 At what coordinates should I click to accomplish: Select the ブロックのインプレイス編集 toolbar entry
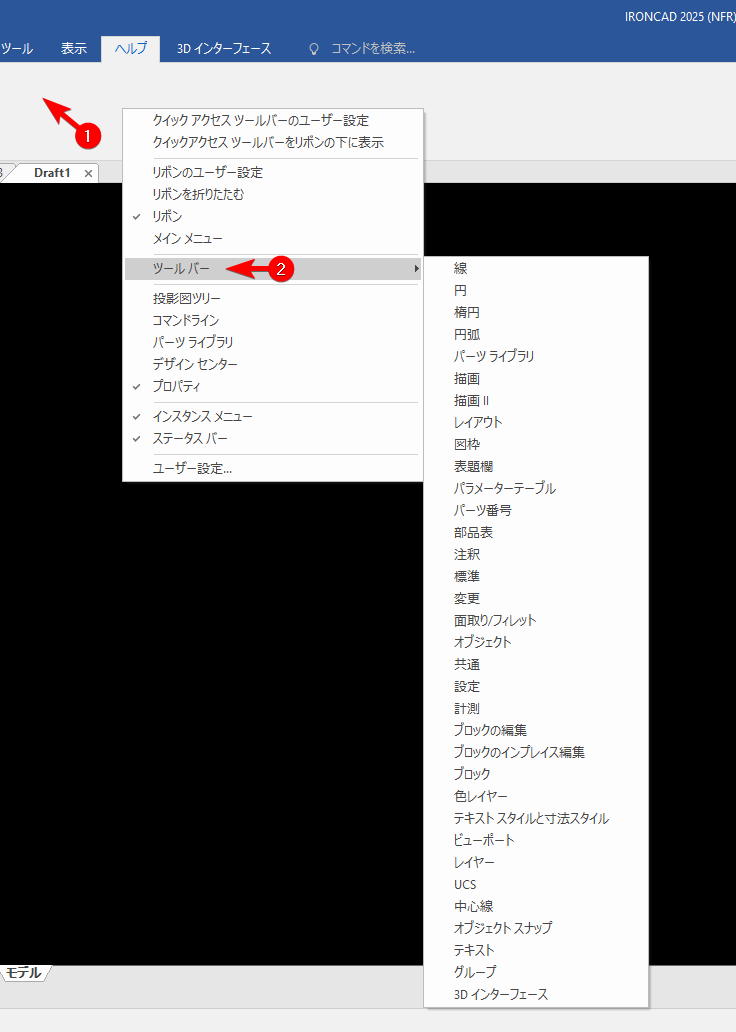(x=536, y=752)
